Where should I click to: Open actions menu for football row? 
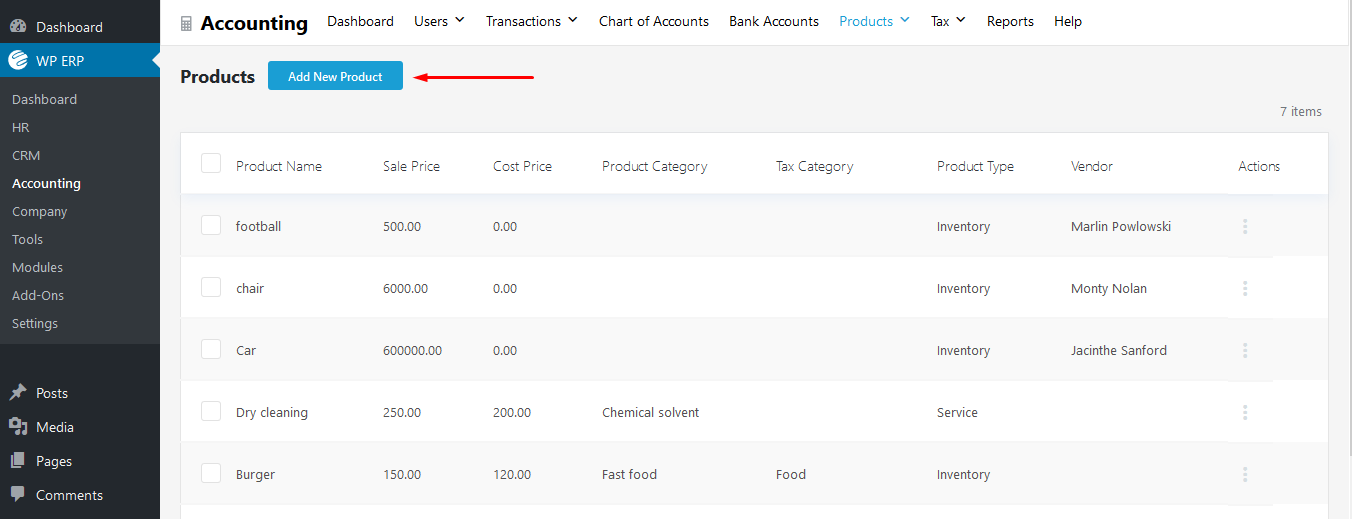(x=1245, y=227)
